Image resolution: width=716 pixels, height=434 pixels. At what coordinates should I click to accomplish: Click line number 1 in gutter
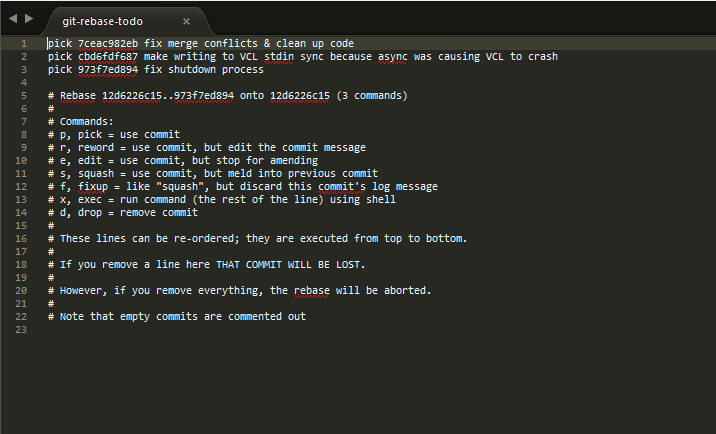point(24,44)
